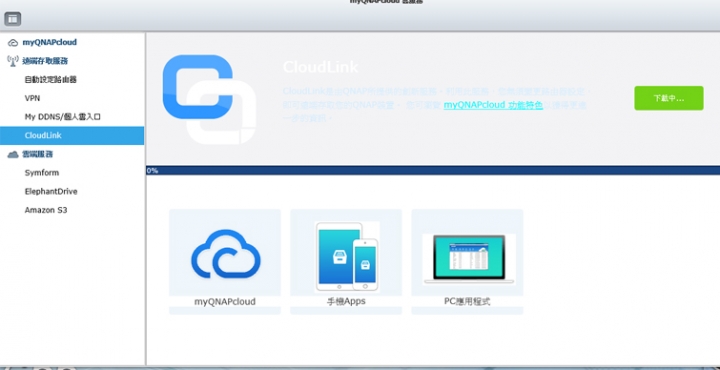Screen dimensions: 720x370
Task: Open My DDNS/個人雲入口 entry
Action: point(62,117)
